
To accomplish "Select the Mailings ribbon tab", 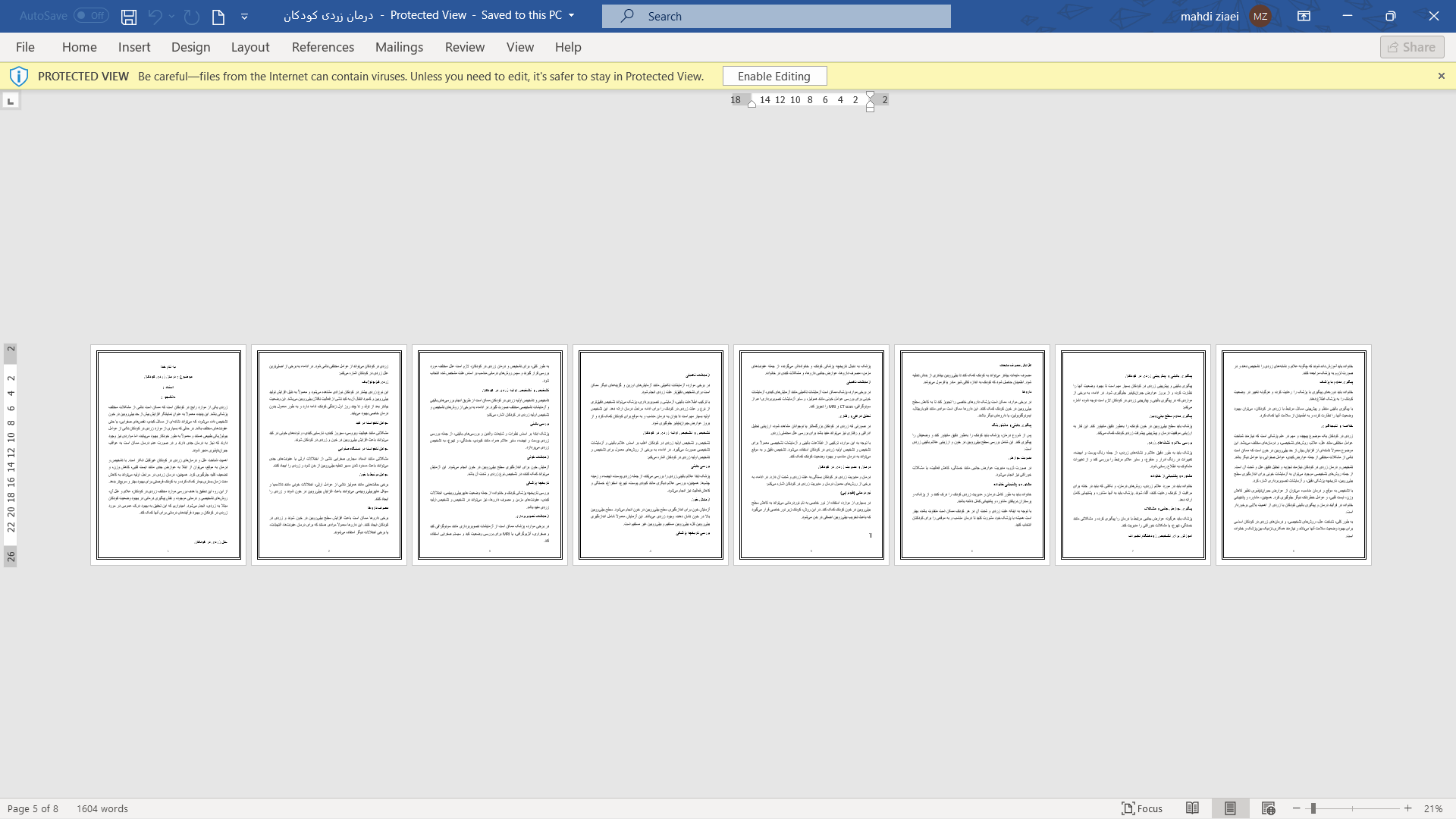I will (x=399, y=47).
